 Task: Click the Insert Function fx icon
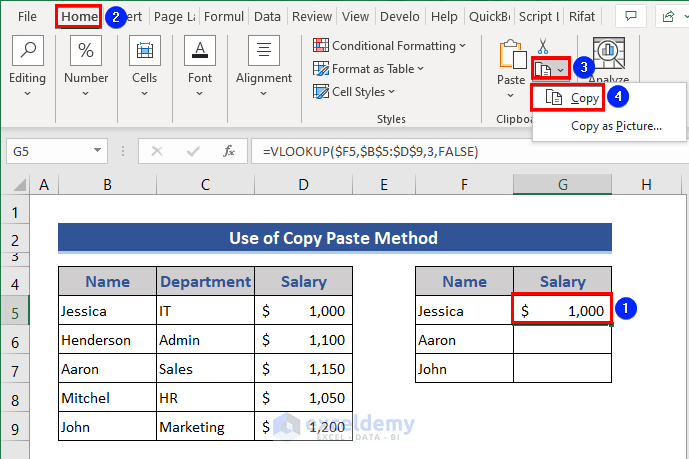(x=228, y=152)
